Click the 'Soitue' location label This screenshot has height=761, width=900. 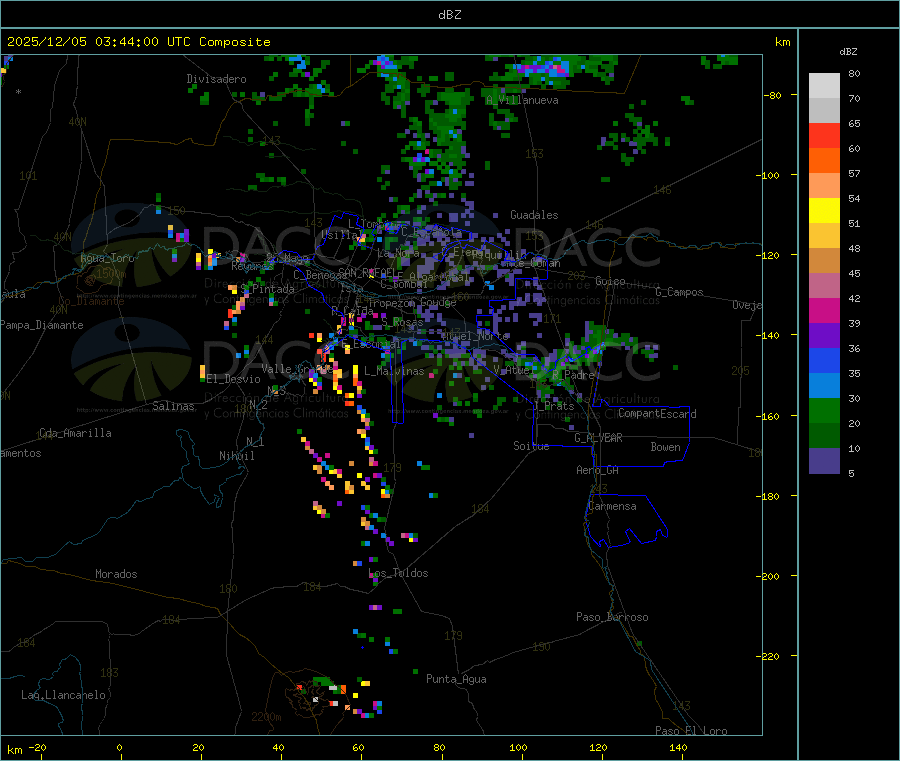531,446
